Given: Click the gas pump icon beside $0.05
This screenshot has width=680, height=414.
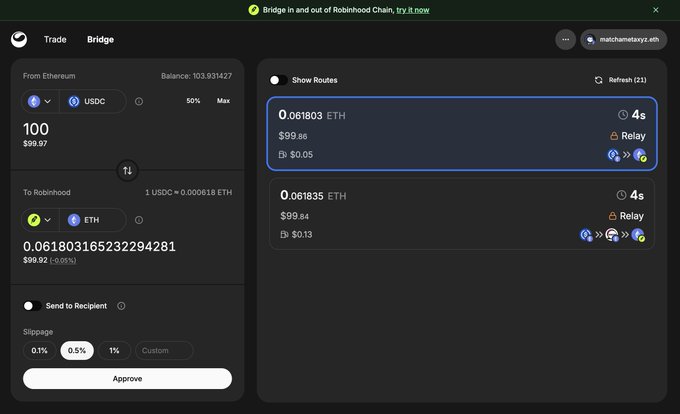Looking at the screenshot, I should (x=282, y=155).
